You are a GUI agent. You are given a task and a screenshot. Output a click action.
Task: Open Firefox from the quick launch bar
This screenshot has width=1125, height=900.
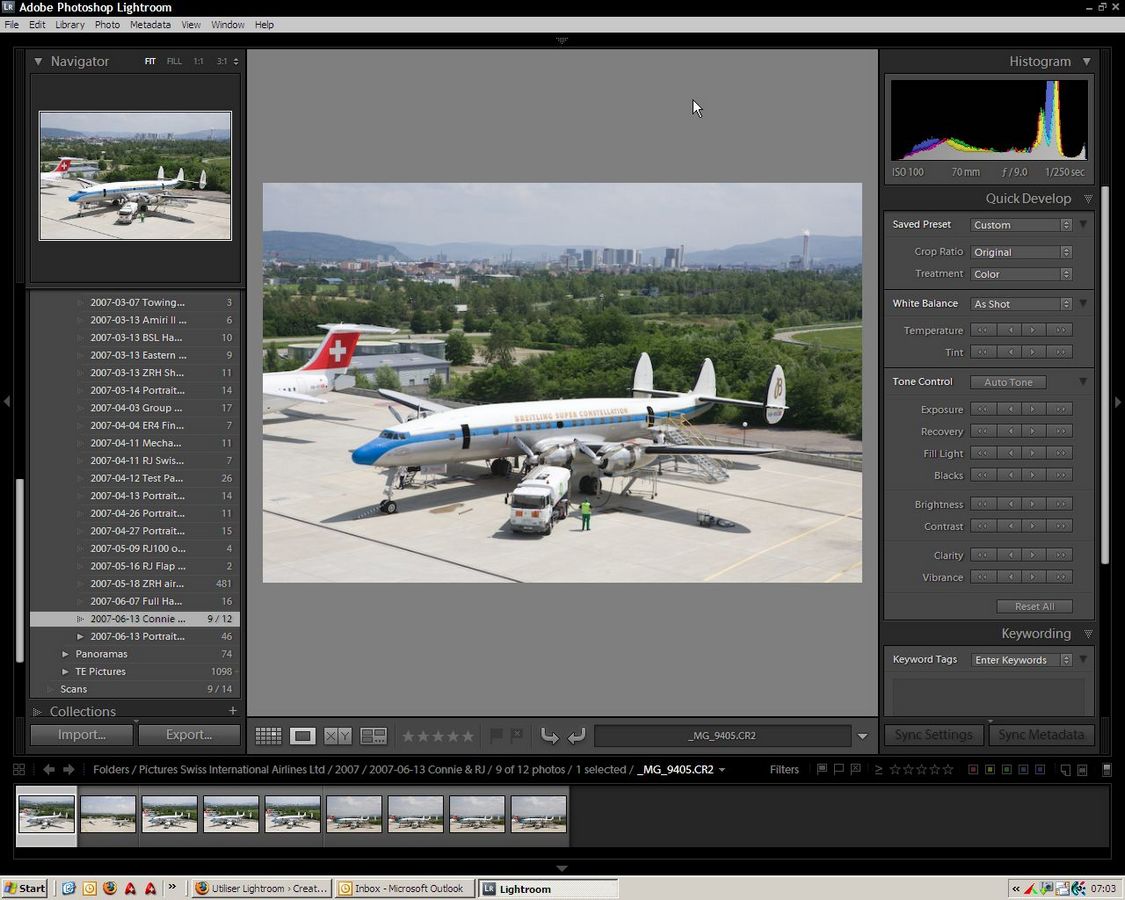click(x=110, y=889)
